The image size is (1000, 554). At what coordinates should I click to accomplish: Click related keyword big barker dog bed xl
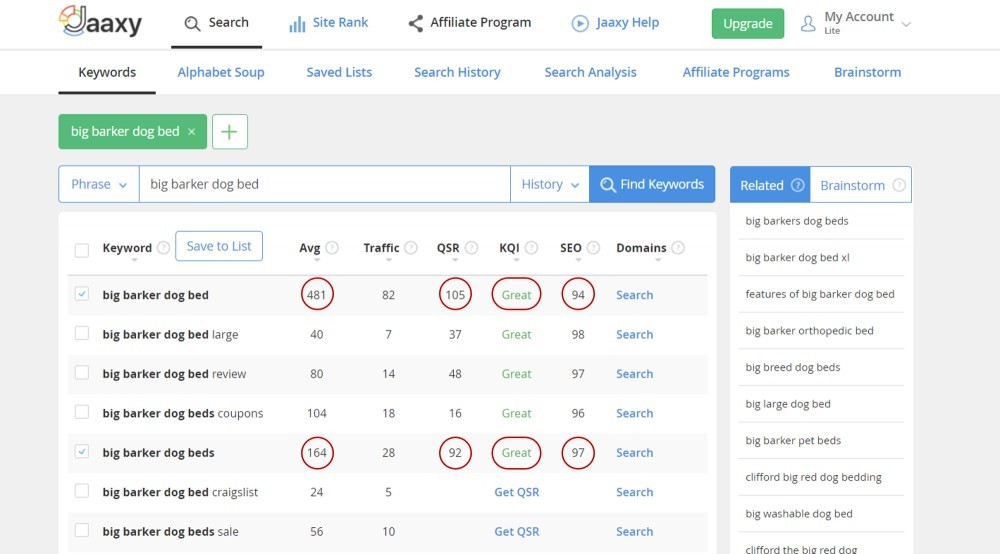[x=797, y=258]
